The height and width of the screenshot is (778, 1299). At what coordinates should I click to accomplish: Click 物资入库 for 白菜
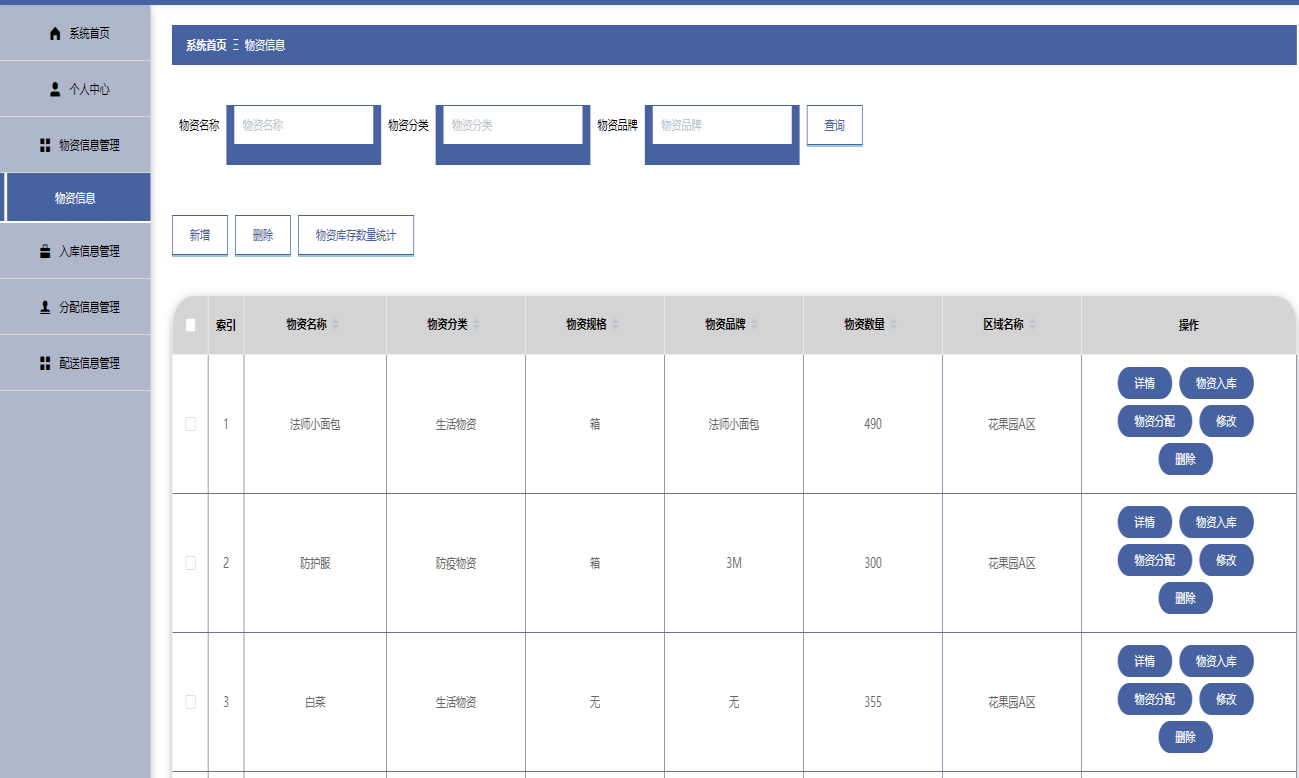1216,661
